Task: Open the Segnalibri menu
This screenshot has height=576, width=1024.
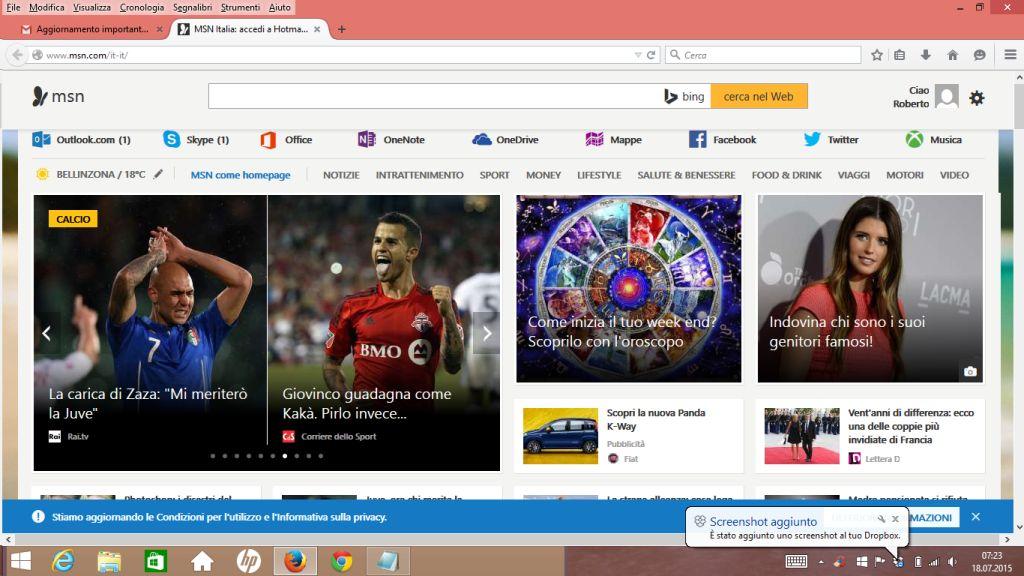Action: (x=192, y=7)
